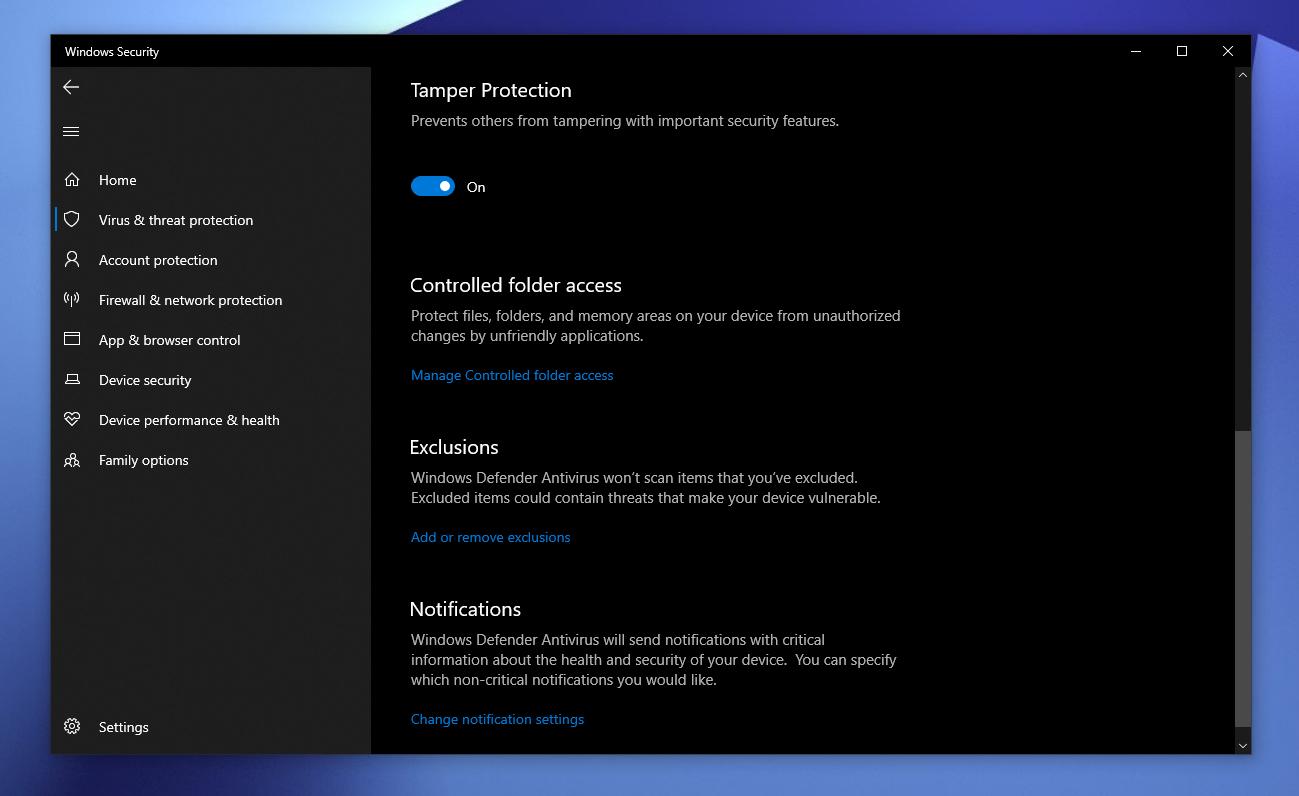Collapse the hamburger navigation menu

pos(71,132)
